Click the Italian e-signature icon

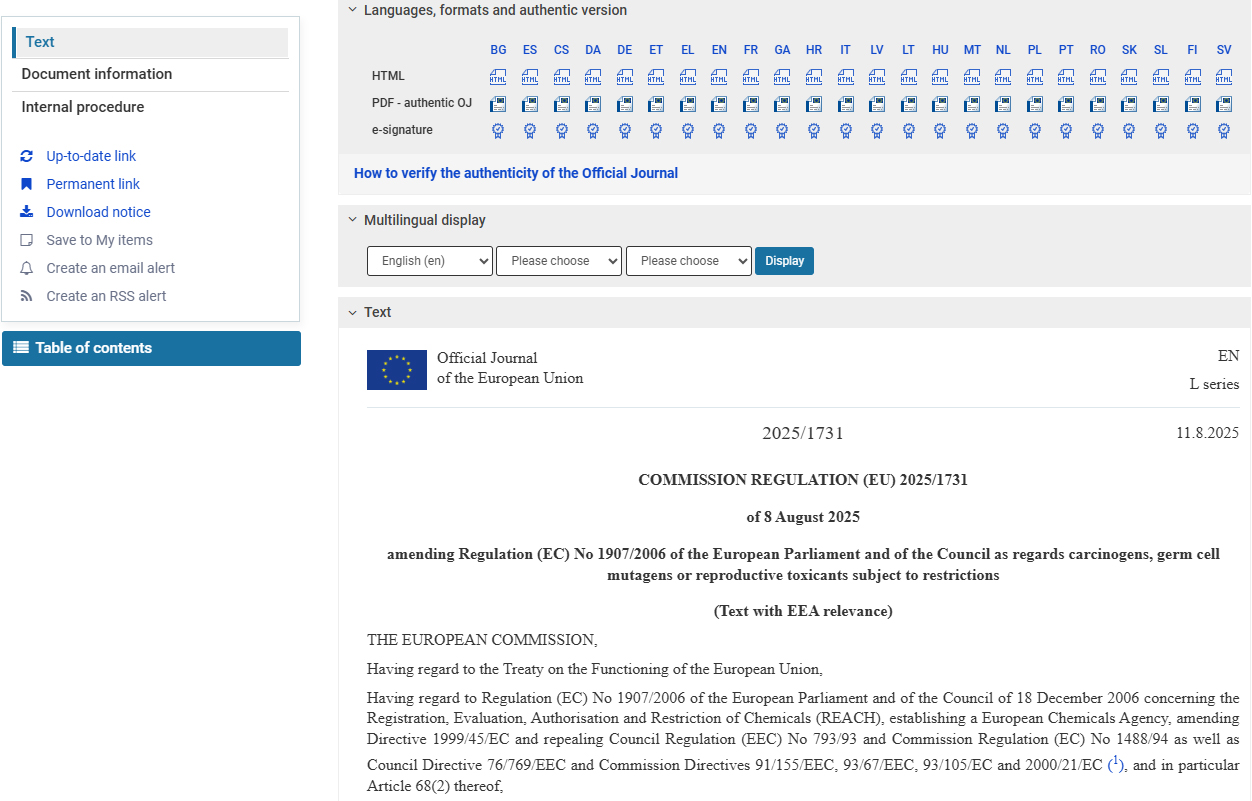point(845,130)
